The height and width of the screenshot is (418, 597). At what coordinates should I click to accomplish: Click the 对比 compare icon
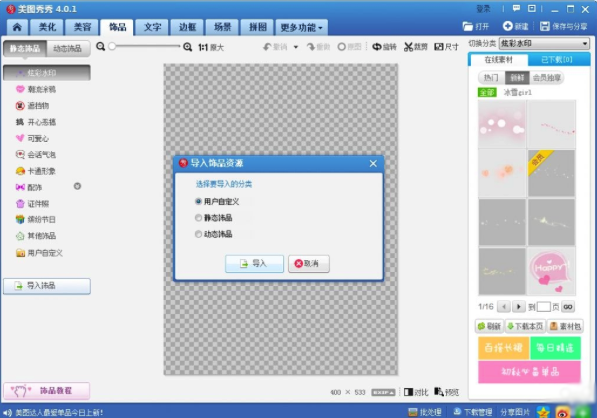coord(408,392)
